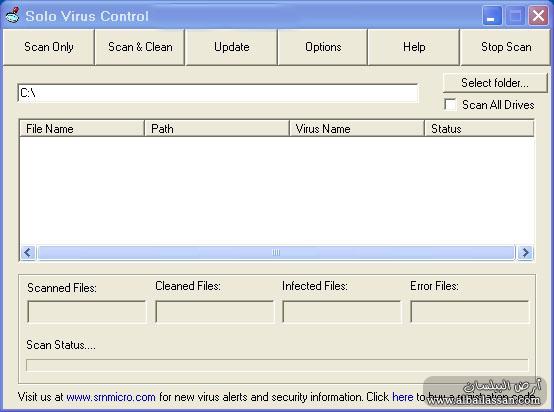Close the Solo Virus Control window
The height and width of the screenshot is (412, 554).
click(538, 16)
